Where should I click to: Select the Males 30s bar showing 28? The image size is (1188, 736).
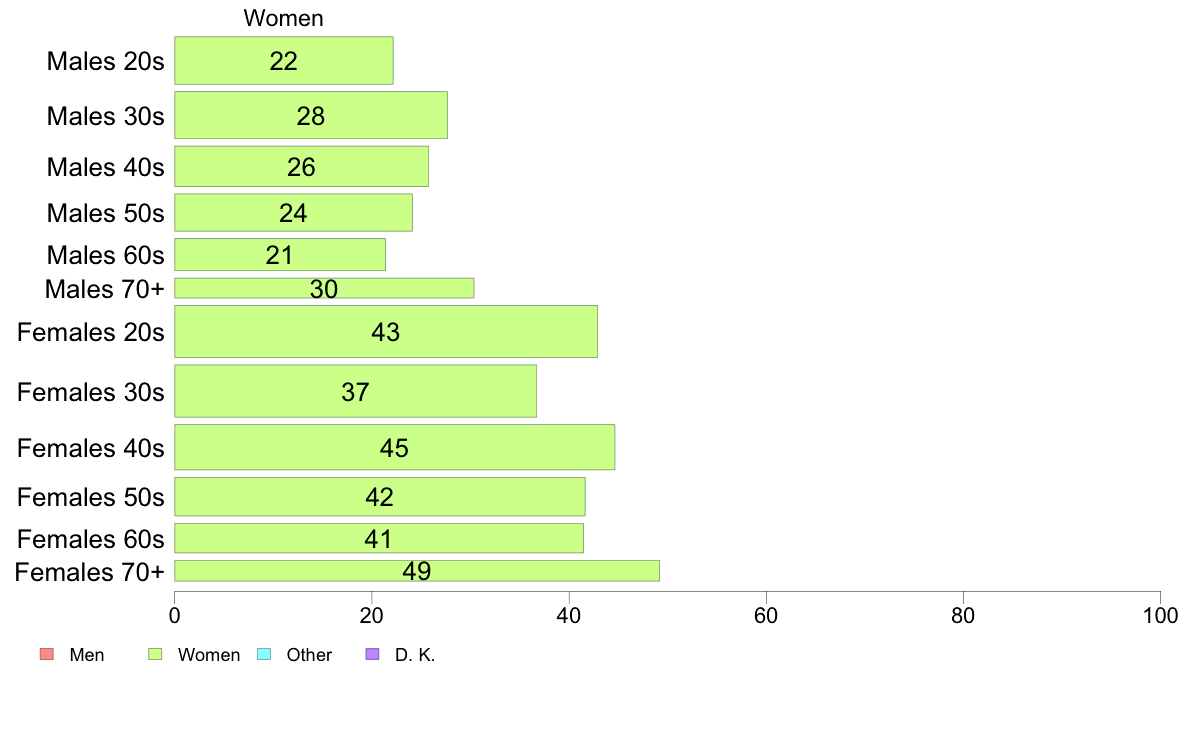click(311, 115)
